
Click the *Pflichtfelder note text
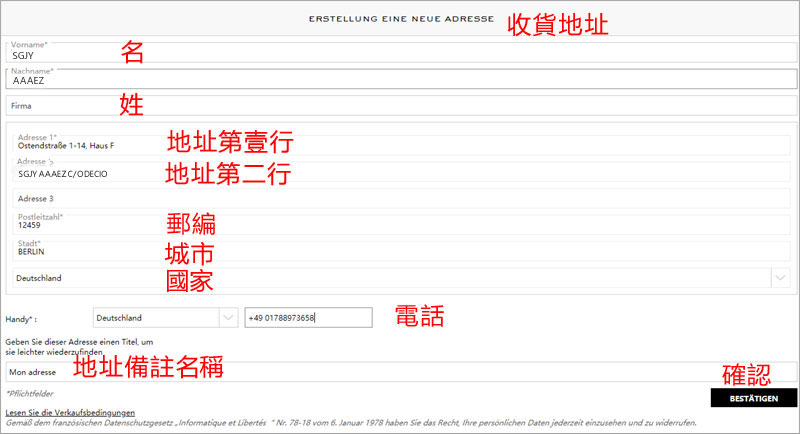click(30, 394)
